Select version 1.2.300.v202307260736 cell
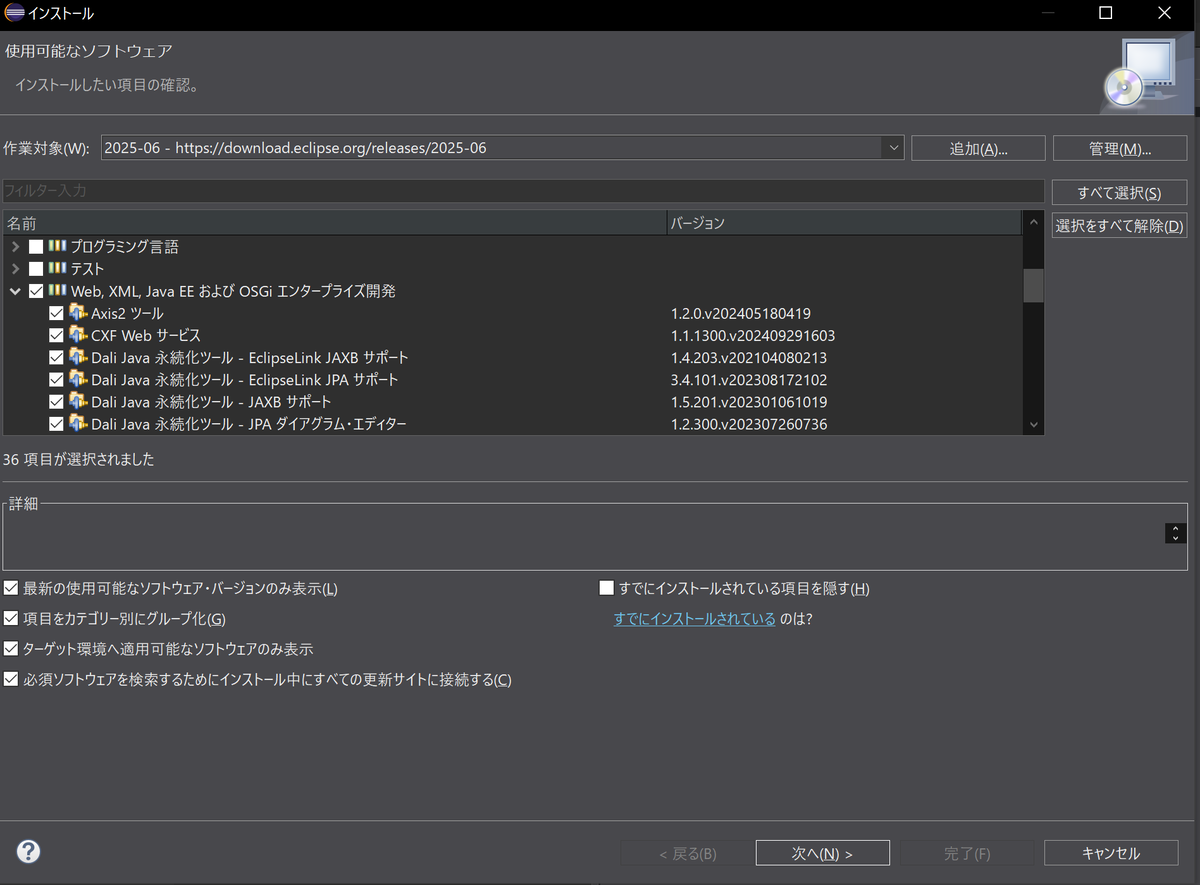The height and width of the screenshot is (885, 1200). (x=749, y=424)
